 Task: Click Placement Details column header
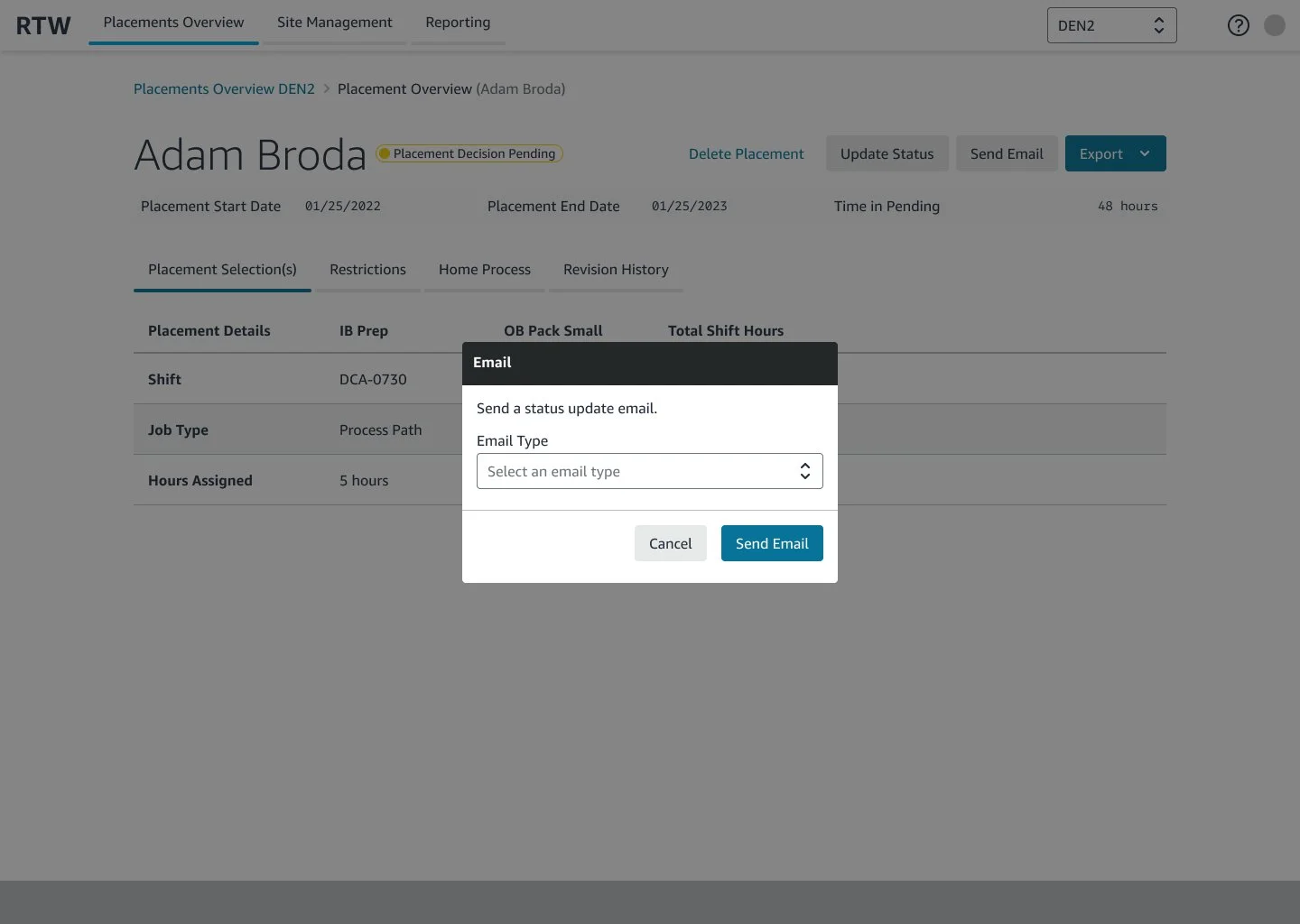point(209,331)
